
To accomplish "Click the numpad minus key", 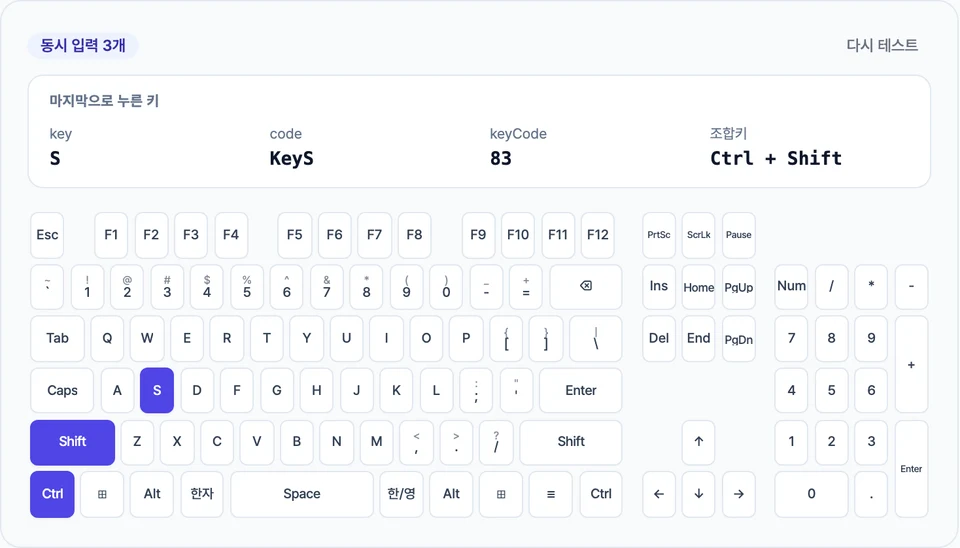I will [911, 287].
